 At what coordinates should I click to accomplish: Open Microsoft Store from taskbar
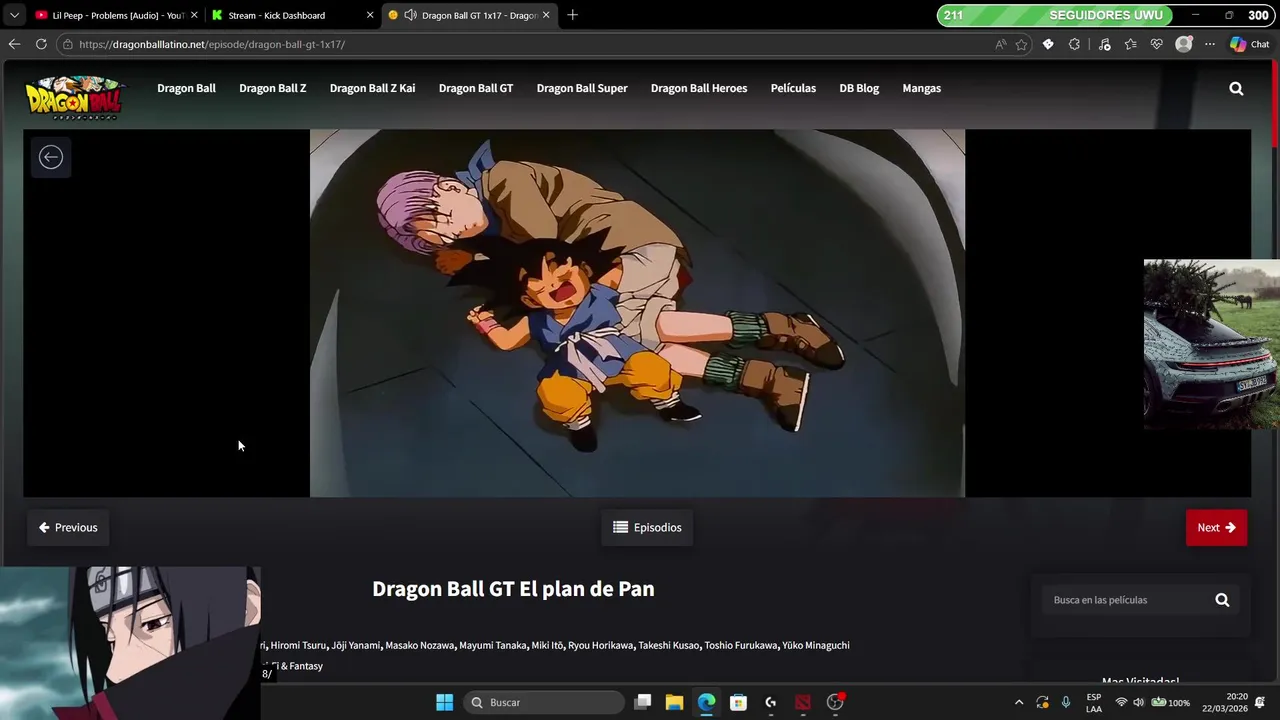point(738,702)
